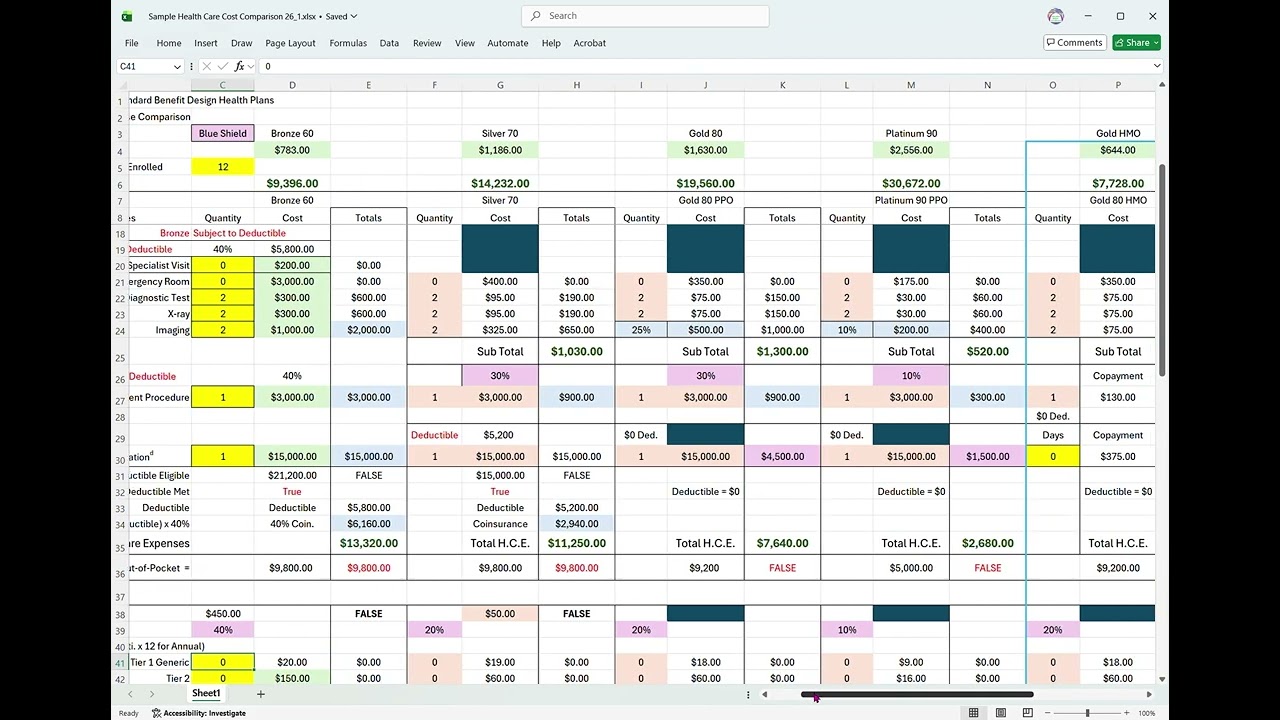1280x720 pixels.
Task: Click the zoom out minus icon
Action: (x=1047, y=713)
